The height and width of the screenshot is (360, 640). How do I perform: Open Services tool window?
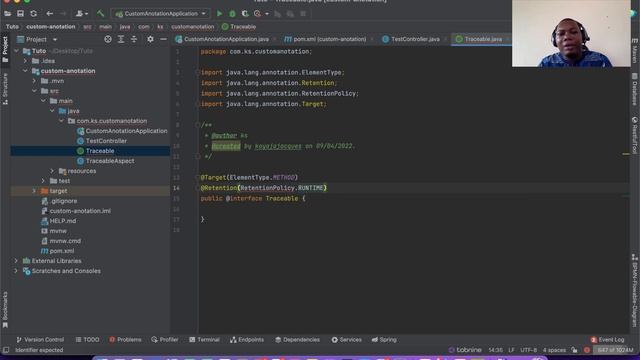(347, 340)
